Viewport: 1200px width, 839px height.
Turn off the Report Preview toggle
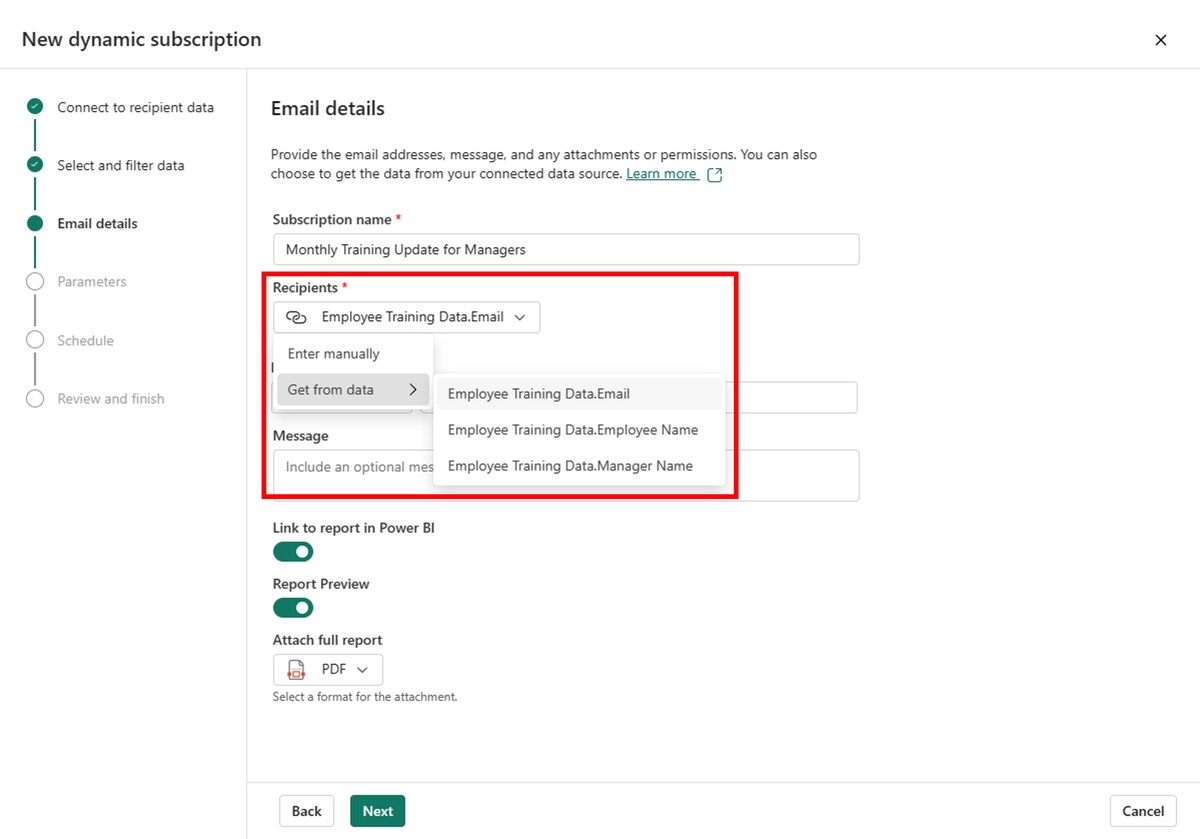[x=293, y=608]
